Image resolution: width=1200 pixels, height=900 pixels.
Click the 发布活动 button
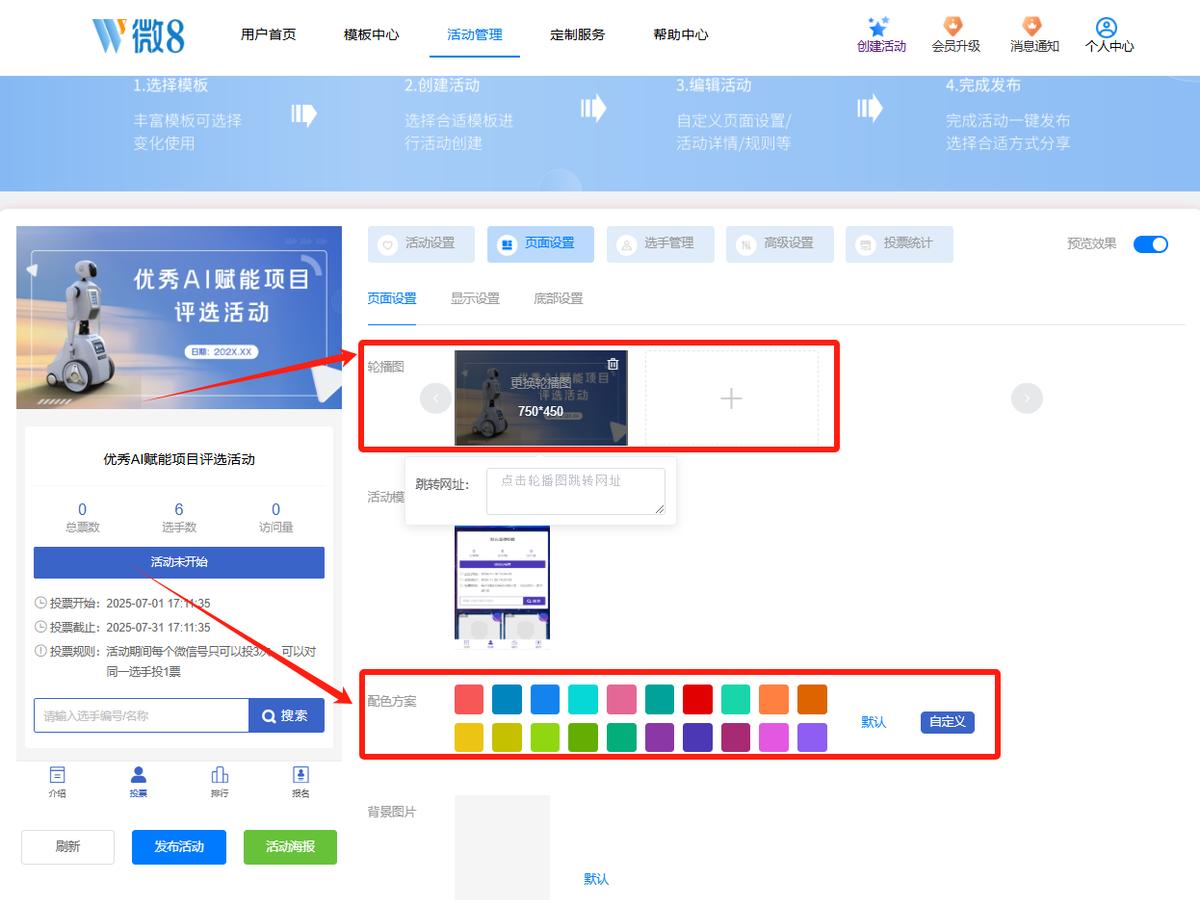(179, 847)
